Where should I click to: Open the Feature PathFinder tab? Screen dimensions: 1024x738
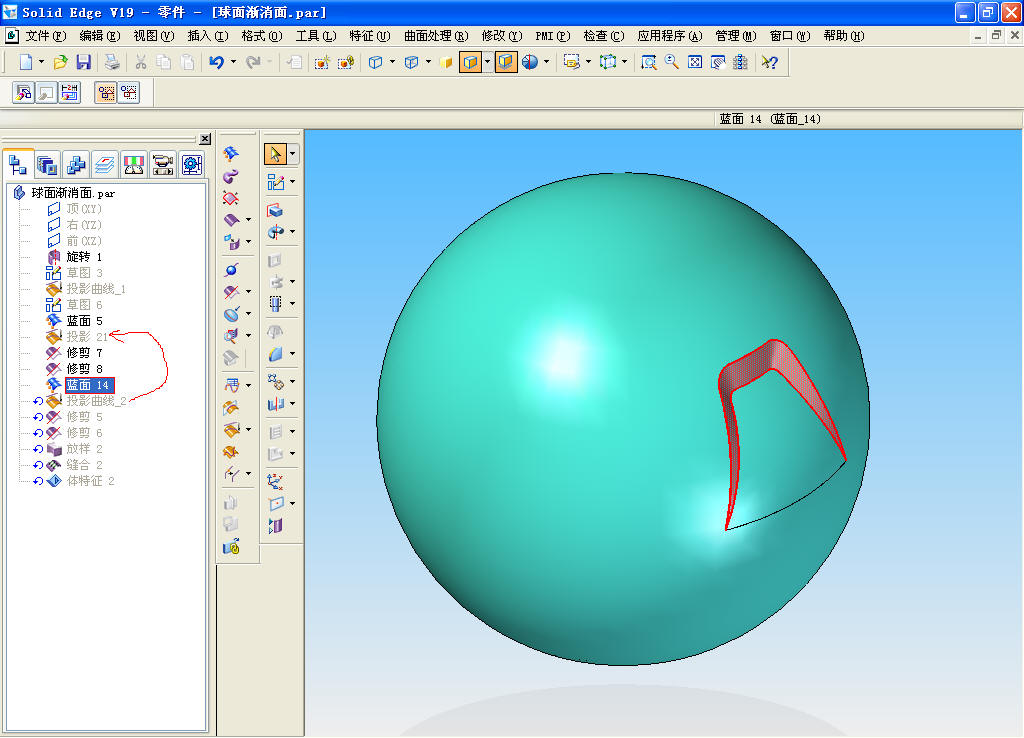[x=18, y=164]
